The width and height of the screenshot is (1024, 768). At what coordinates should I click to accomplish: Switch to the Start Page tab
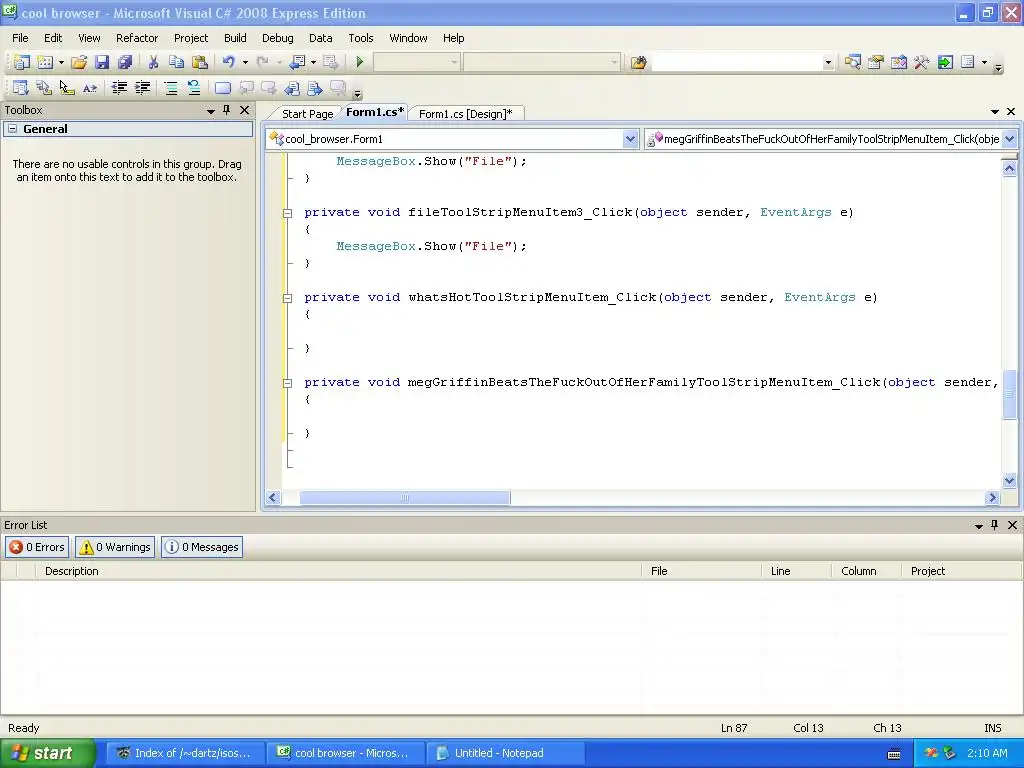pyautogui.click(x=308, y=114)
